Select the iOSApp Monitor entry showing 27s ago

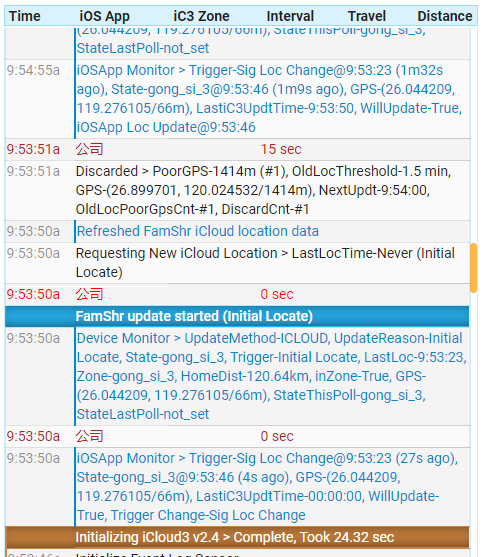pyautogui.click(x=267, y=487)
